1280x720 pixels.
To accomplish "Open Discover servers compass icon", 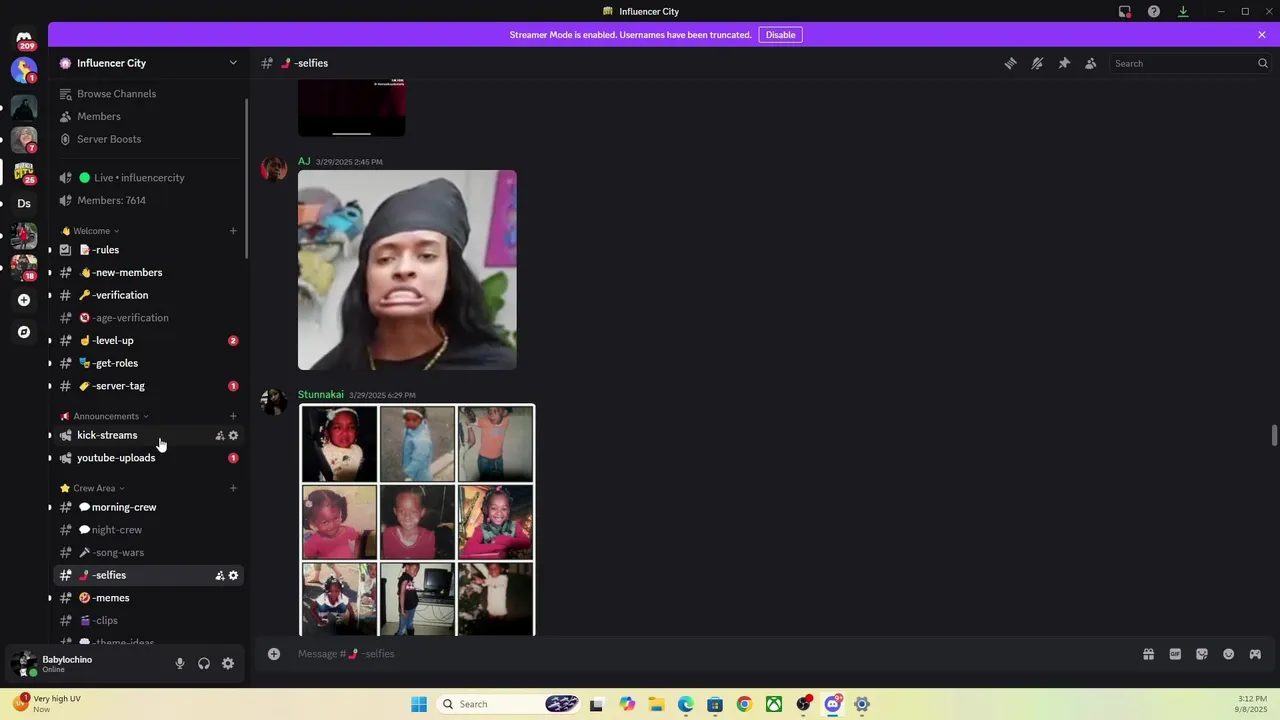I will click(x=24, y=332).
